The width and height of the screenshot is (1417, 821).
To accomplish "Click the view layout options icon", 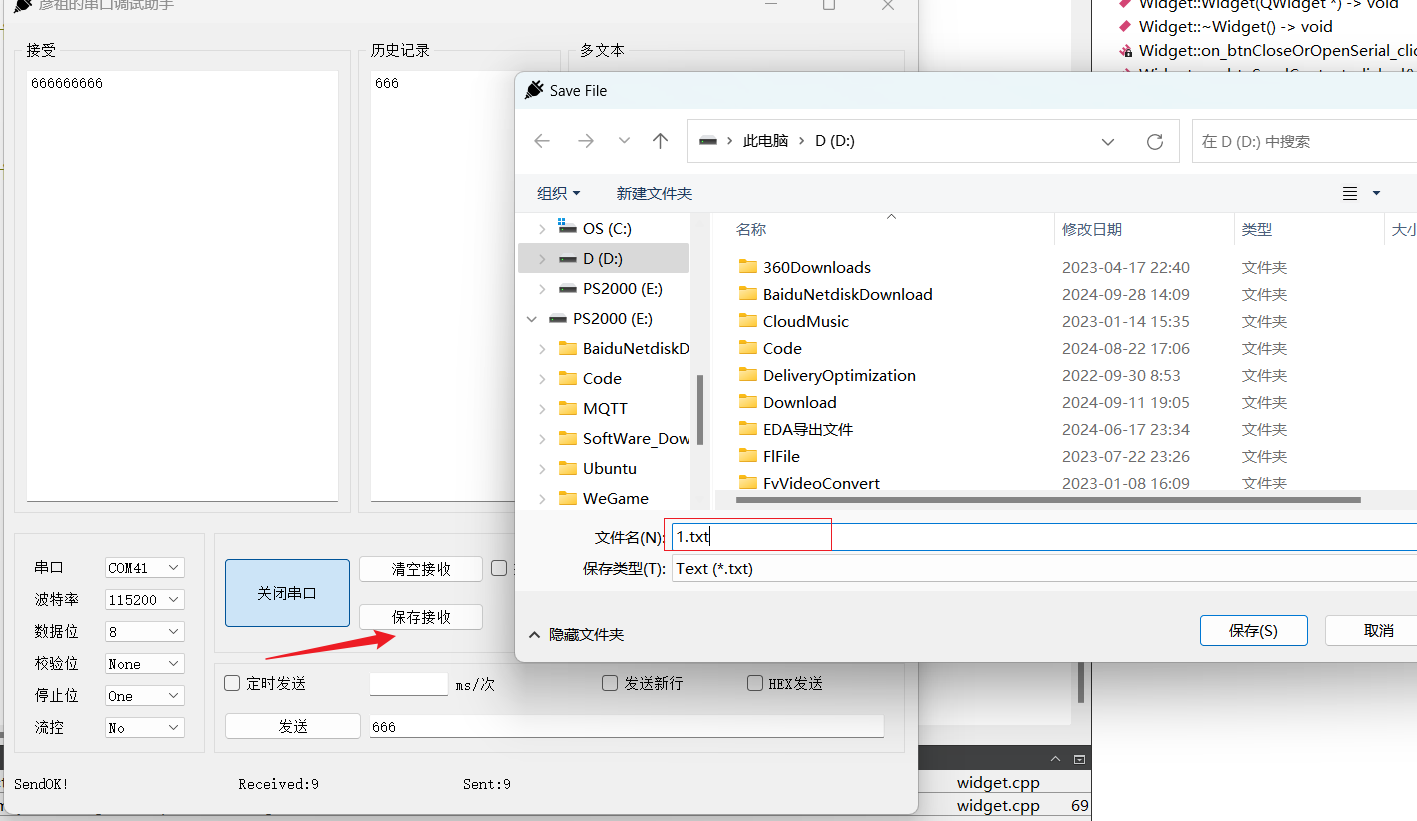I will coord(1350,193).
